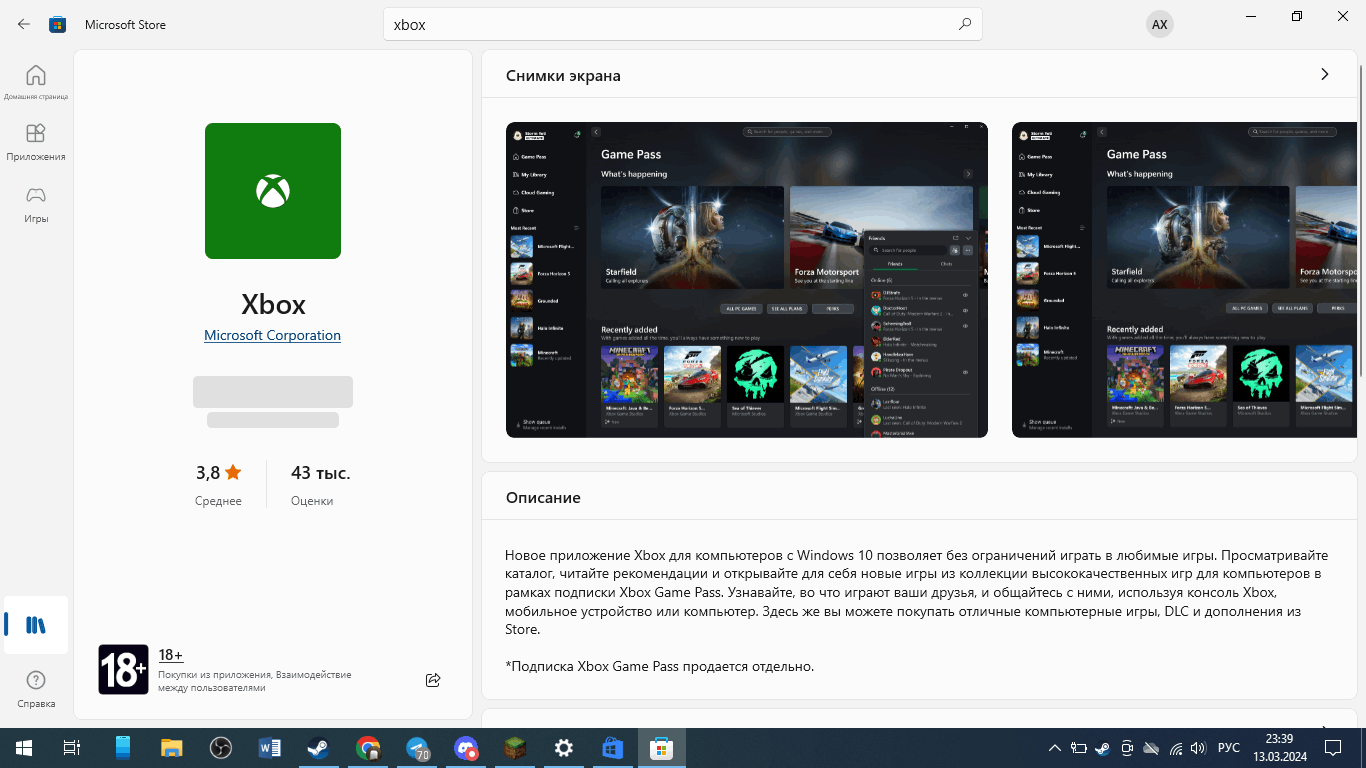Viewport: 1366px width, 768px height.
Task: Click the share icon
Action: 433,680
